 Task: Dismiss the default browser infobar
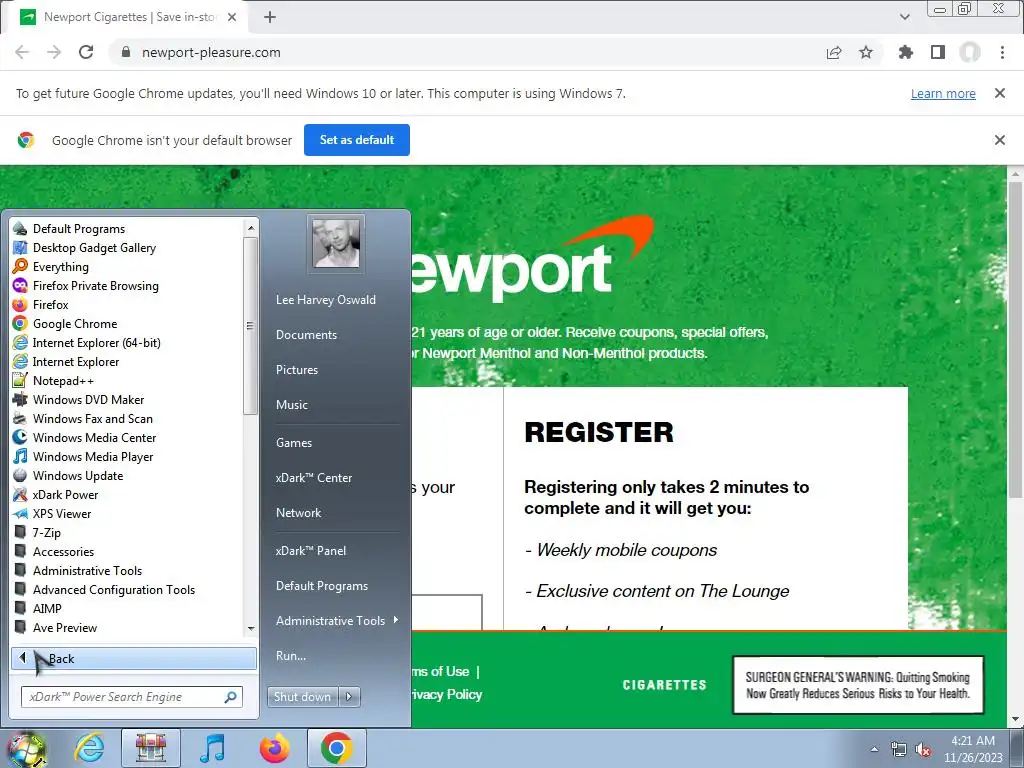999,140
